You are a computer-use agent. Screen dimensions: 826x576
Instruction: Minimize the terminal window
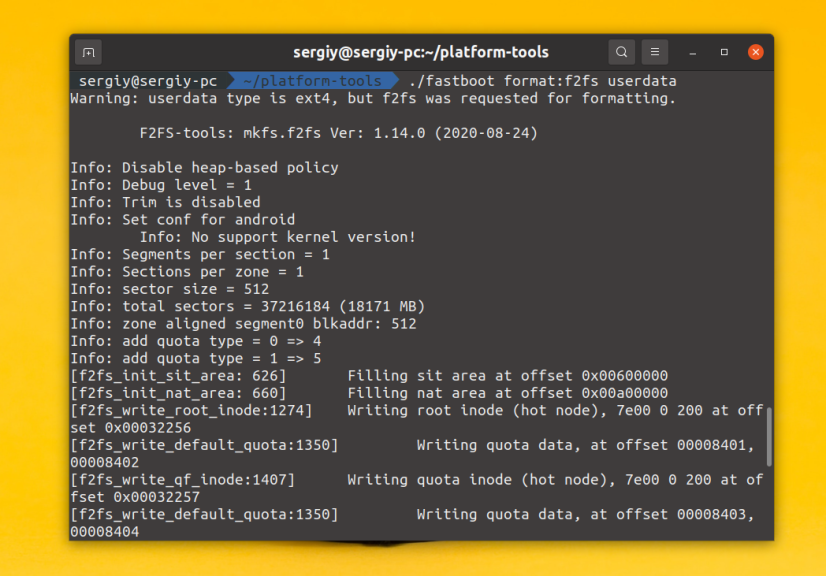click(x=693, y=52)
